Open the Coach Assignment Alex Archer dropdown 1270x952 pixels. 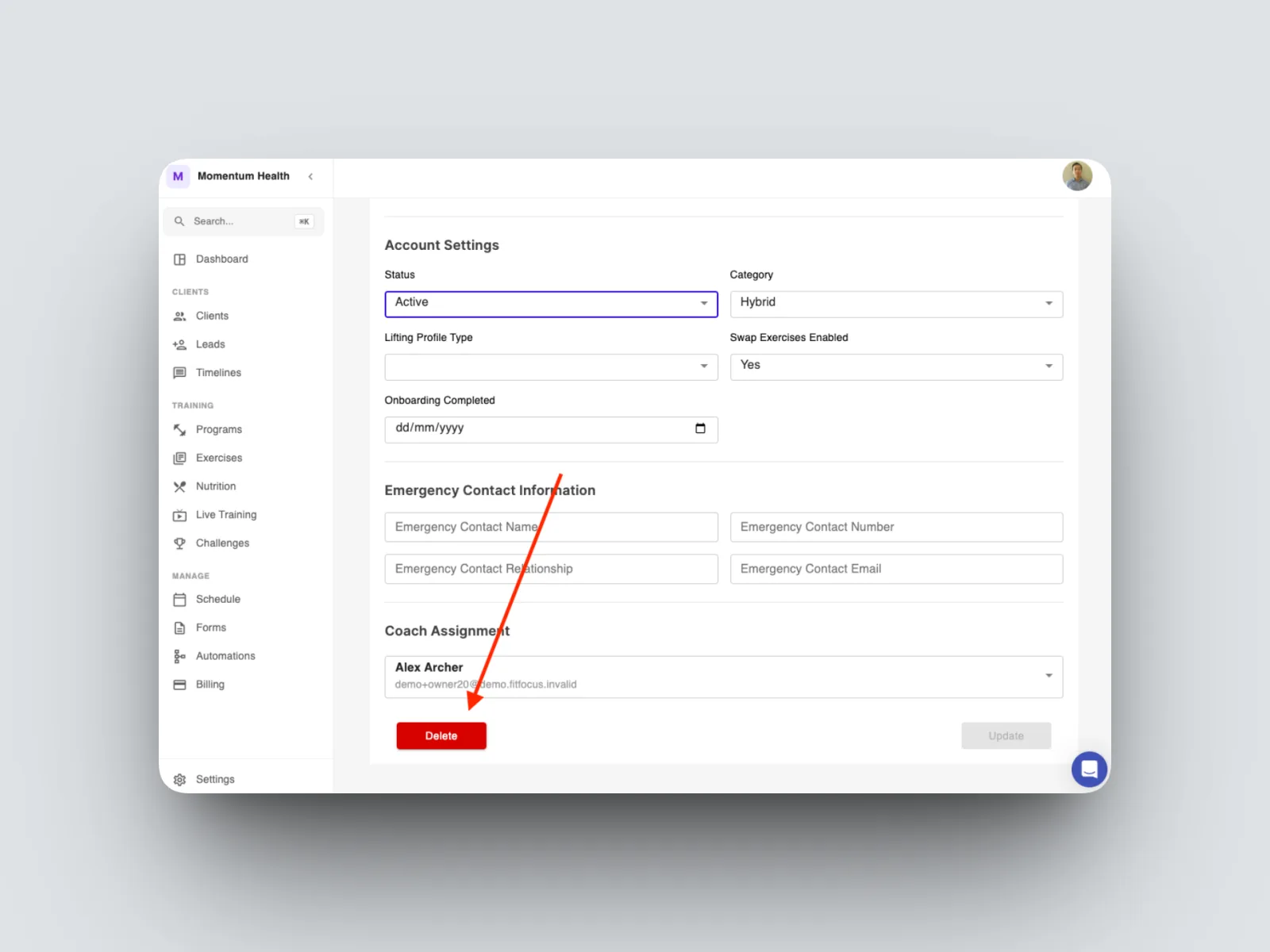click(724, 677)
